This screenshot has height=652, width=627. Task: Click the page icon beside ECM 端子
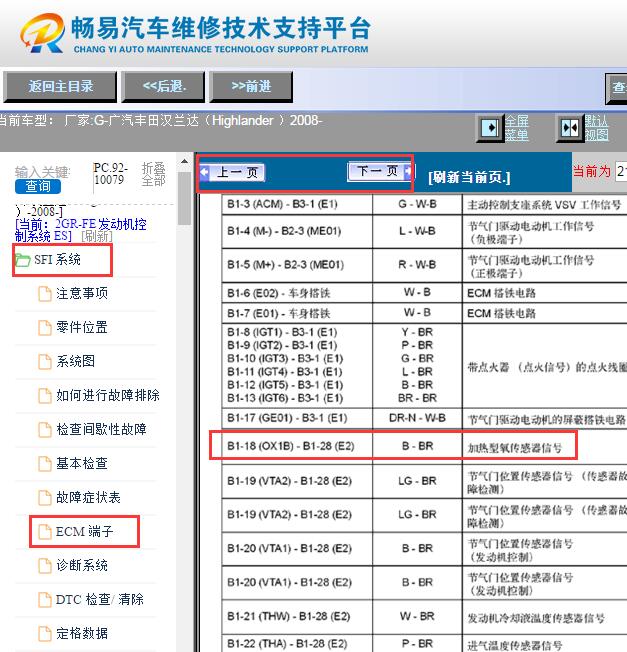click(45, 531)
